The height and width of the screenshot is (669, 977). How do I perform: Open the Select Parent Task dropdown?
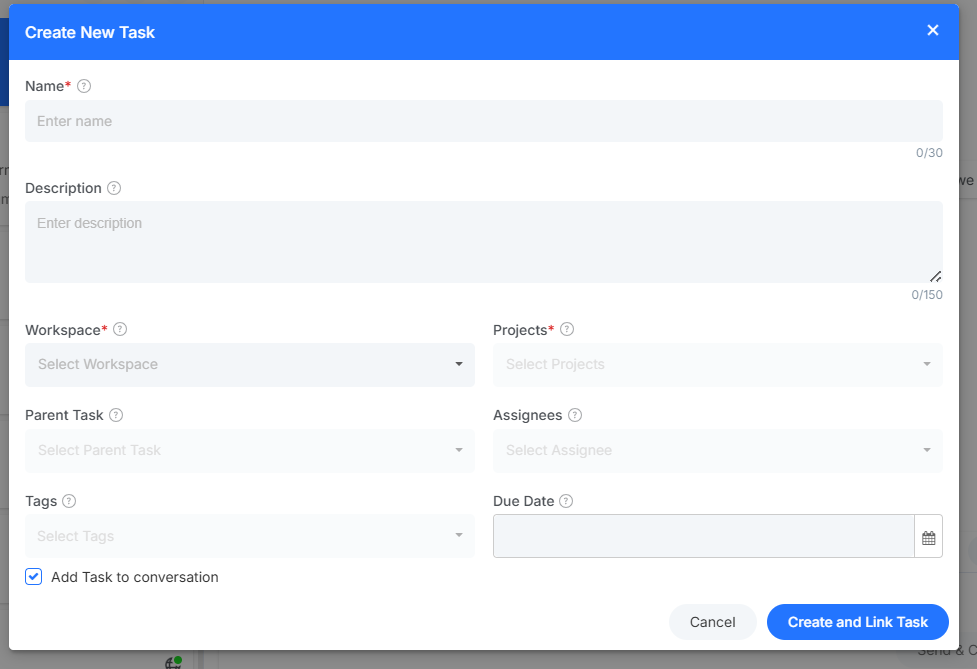250,450
